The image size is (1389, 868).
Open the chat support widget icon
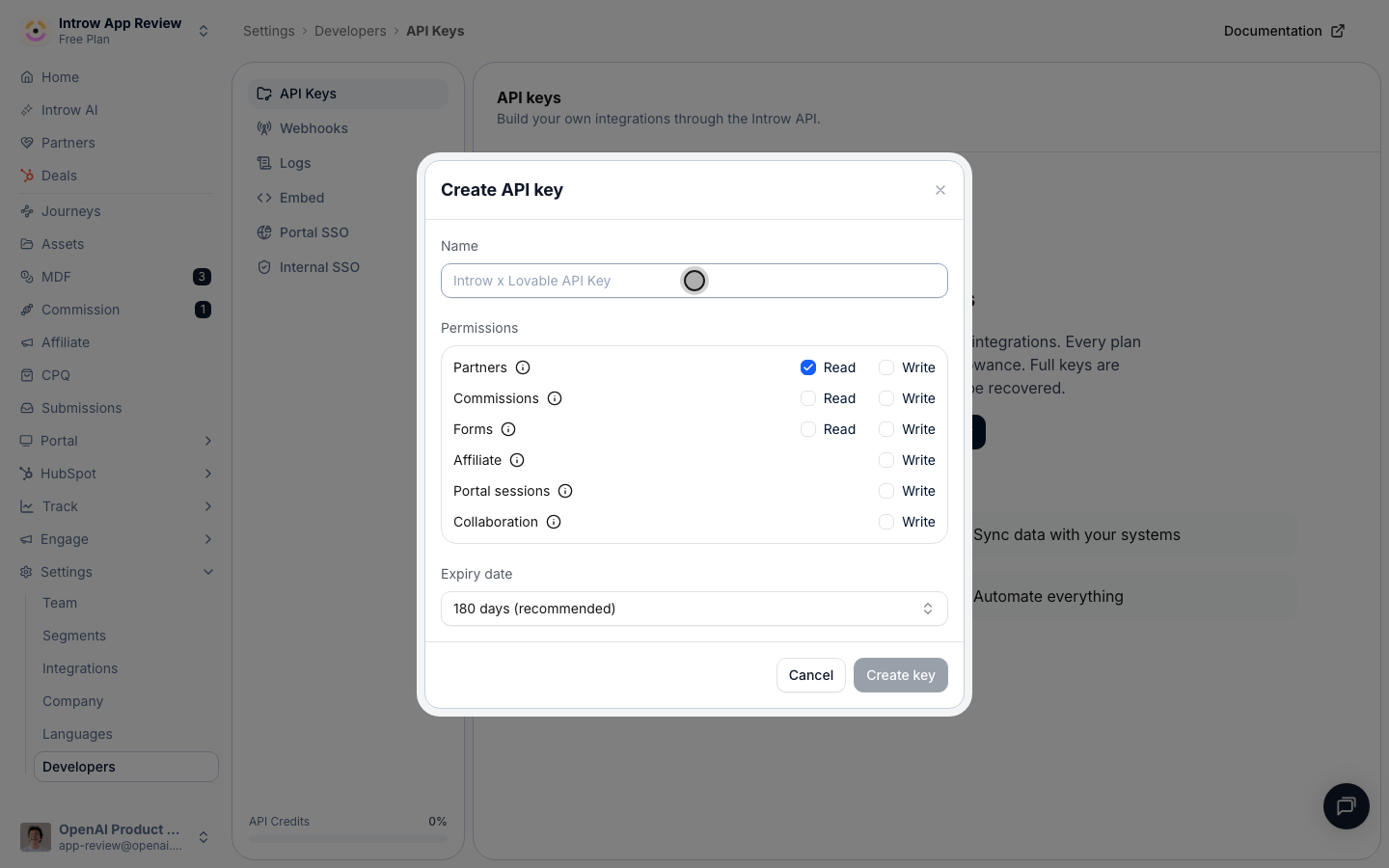[x=1347, y=806]
